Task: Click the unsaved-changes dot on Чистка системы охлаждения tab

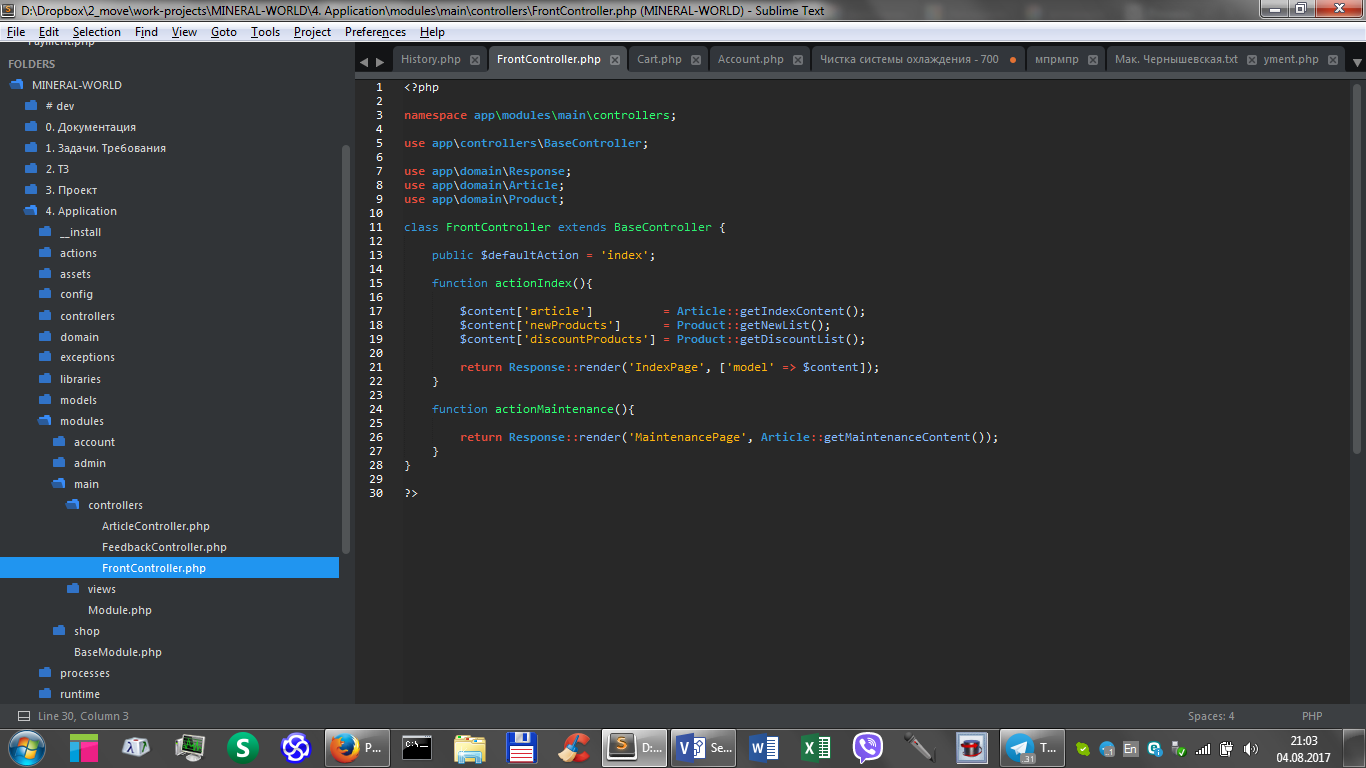Action: coord(1012,60)
